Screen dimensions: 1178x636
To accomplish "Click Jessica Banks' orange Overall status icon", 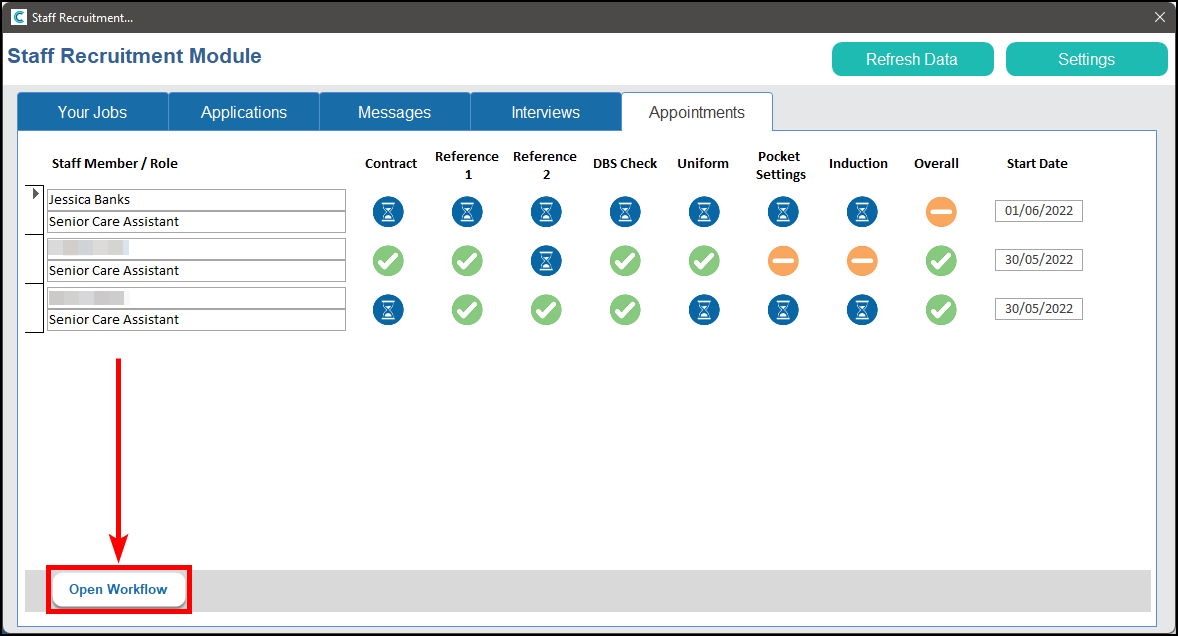I will [940, 211].
